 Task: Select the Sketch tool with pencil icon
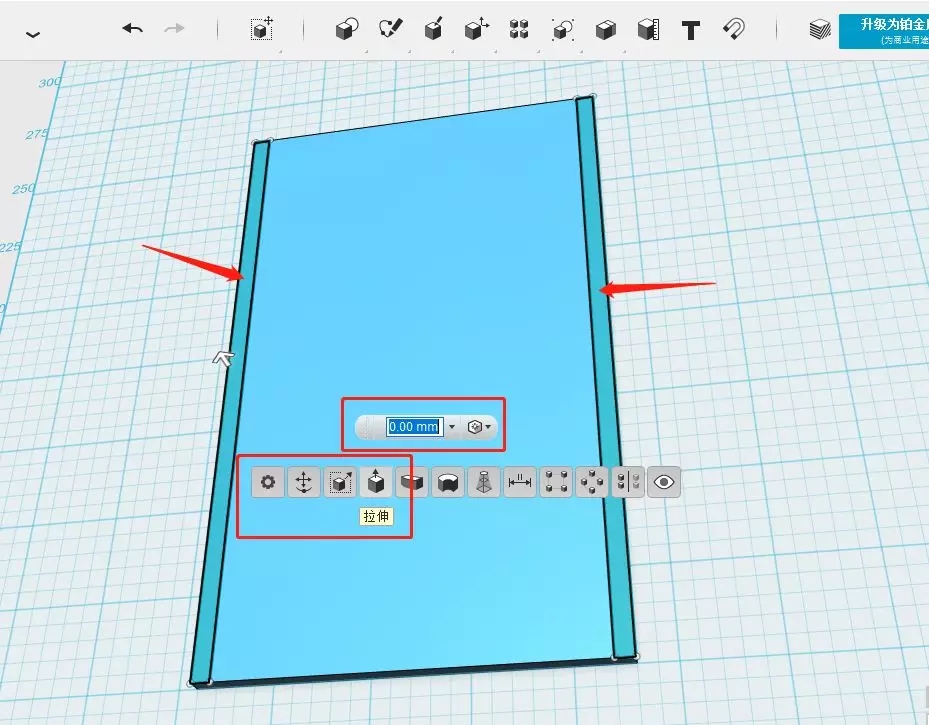(x=390, y=29)
